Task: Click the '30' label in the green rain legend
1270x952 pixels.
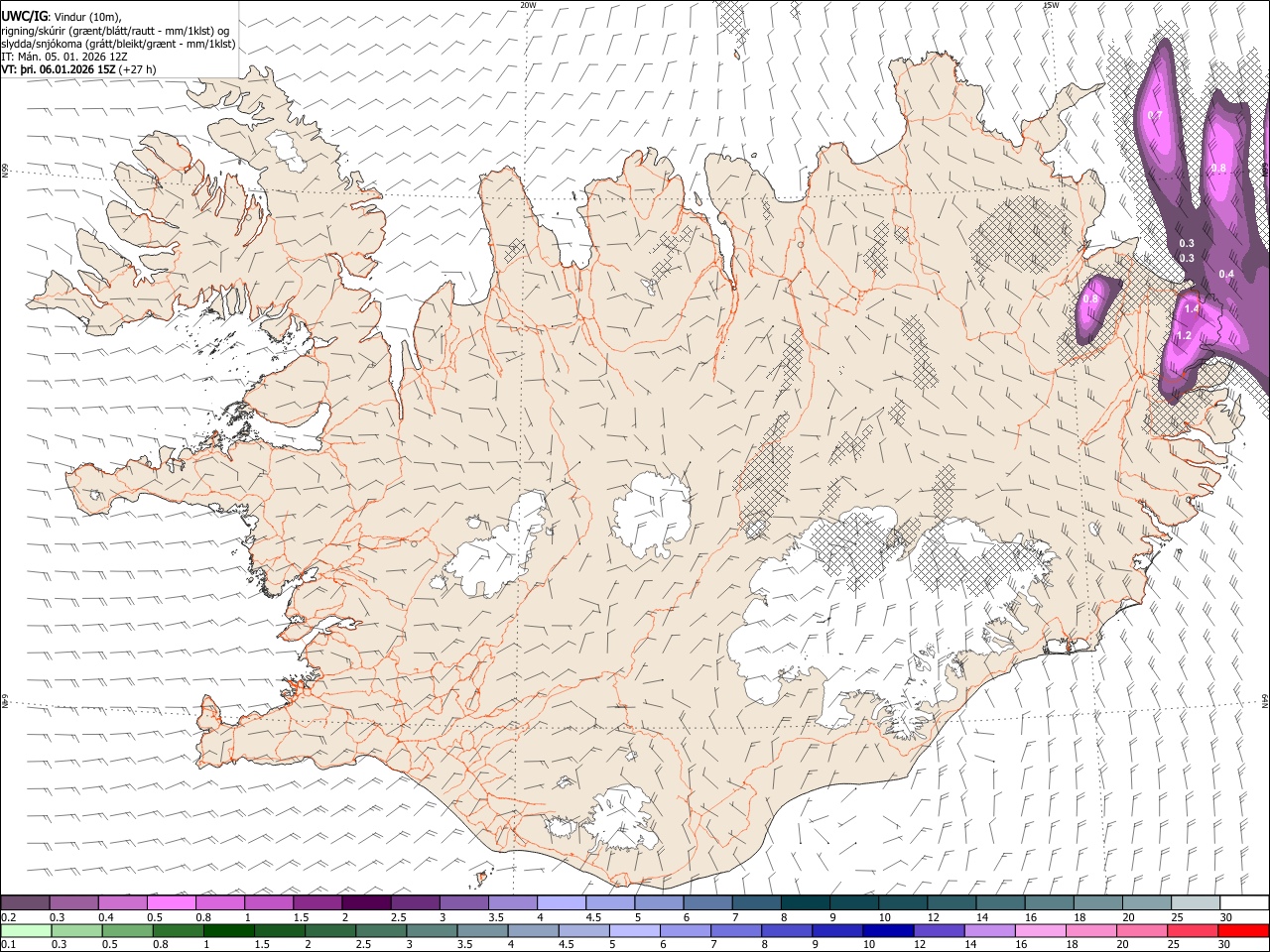Action: click(1224, 945)
